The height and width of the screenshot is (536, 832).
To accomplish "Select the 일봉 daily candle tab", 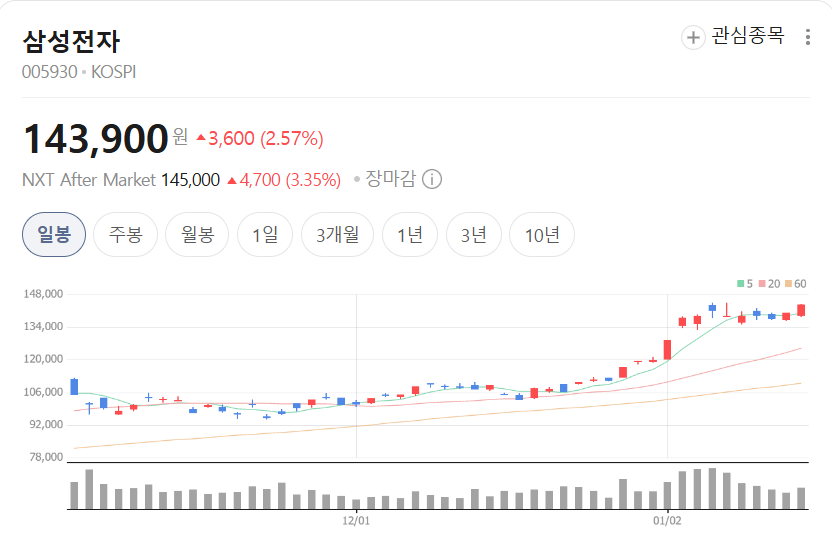I will (54, 235).
